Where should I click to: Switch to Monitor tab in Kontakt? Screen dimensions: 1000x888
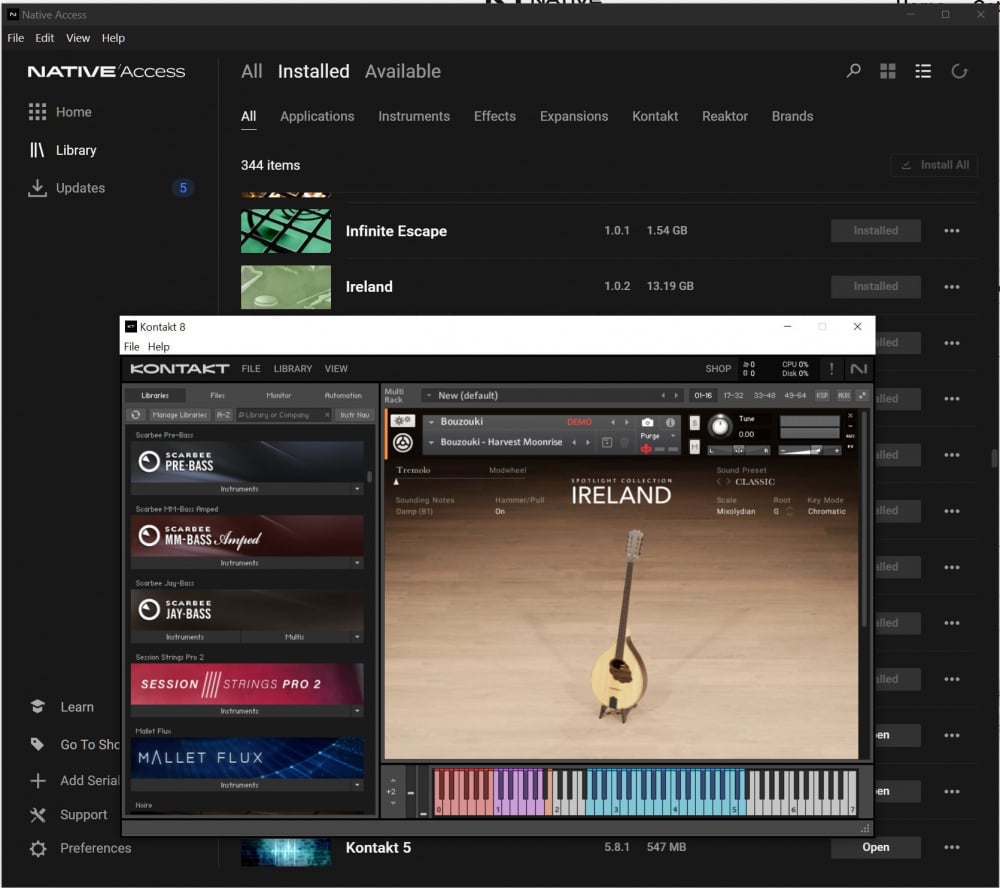tap(279, 396)
